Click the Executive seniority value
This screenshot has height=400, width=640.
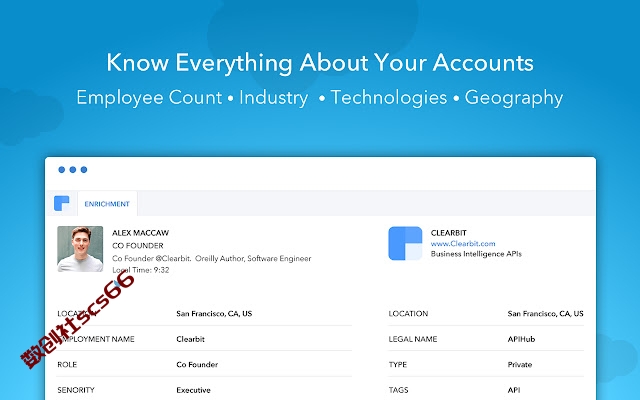click(x=193, y=390)
